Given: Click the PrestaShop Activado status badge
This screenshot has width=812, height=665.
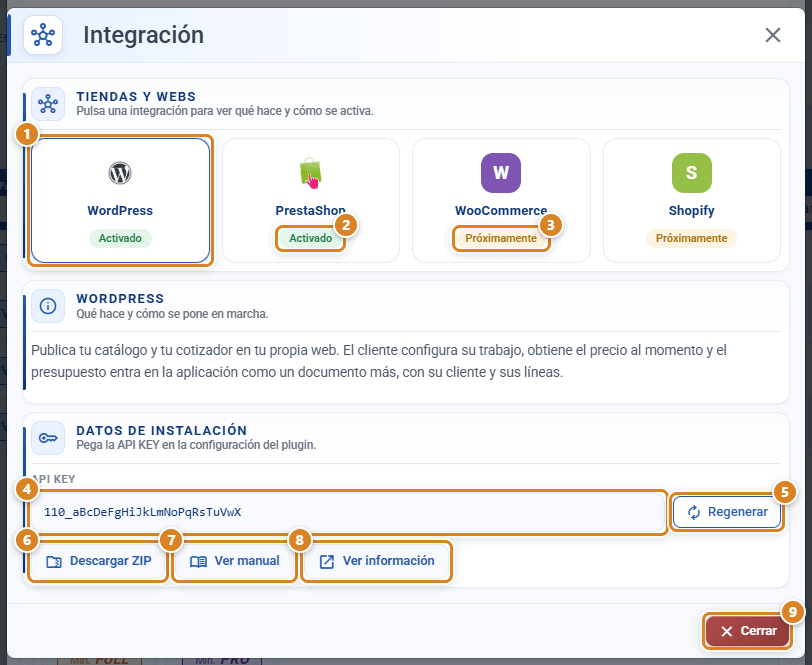Looking at the screenshot, I should [311, 238].
